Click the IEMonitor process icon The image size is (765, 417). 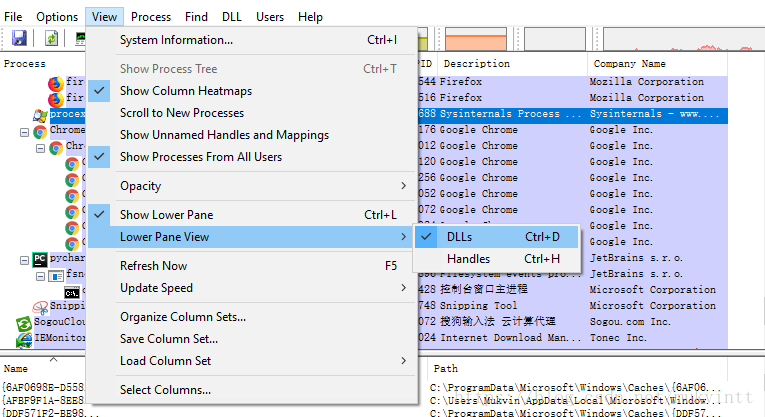pyautogui.click(x=24, y=339)
